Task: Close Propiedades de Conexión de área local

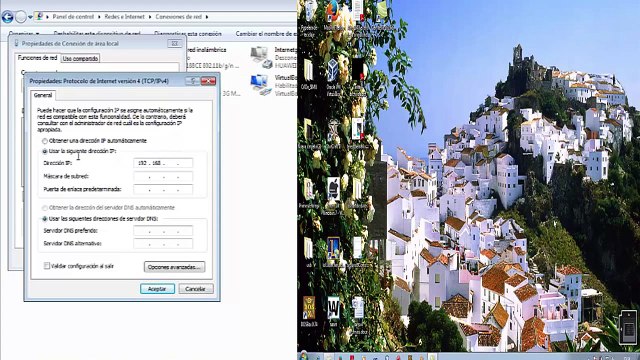Action: pyautogui.click(x=175, y=43)
